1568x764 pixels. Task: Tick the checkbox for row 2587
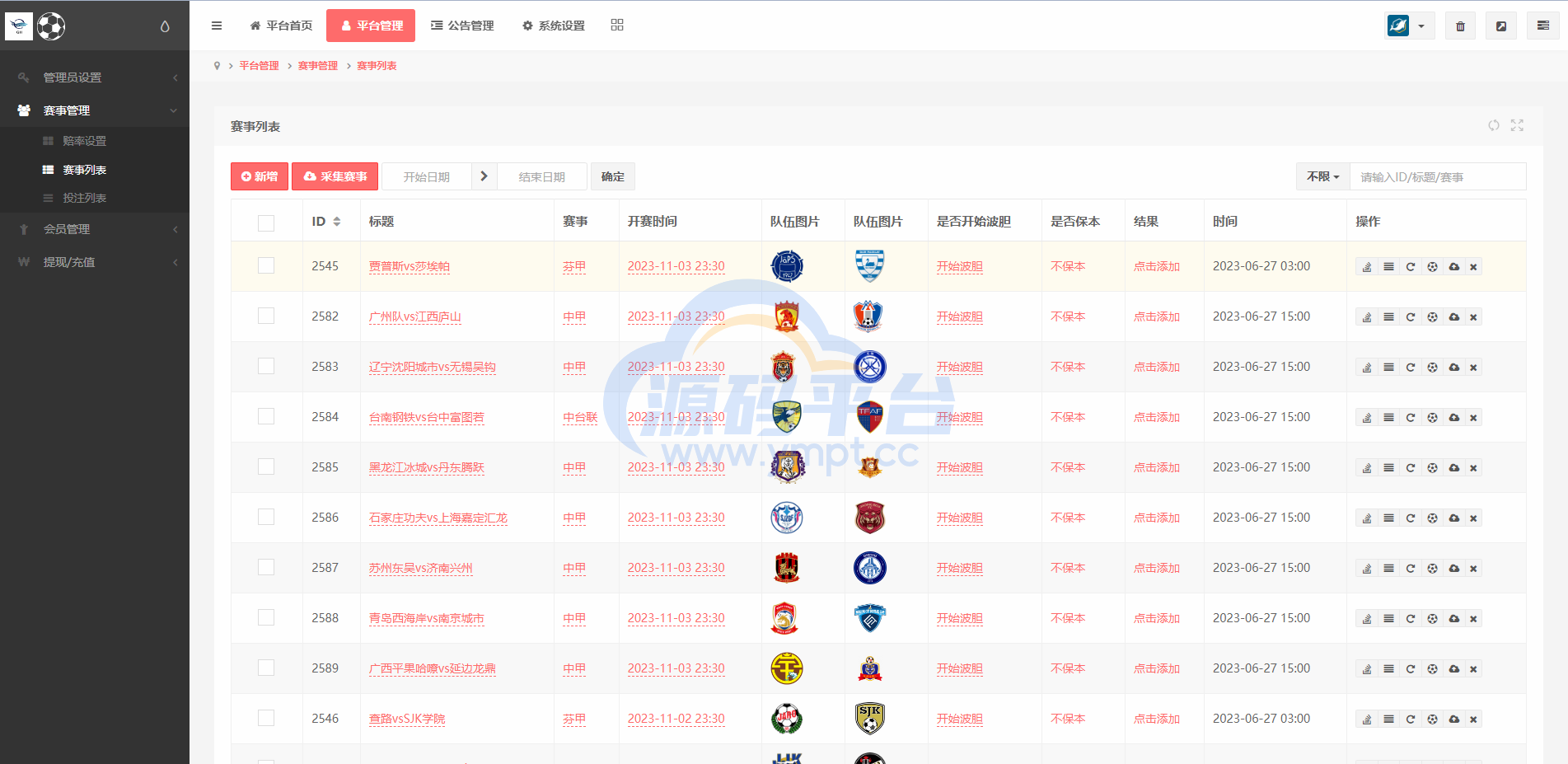266,567
